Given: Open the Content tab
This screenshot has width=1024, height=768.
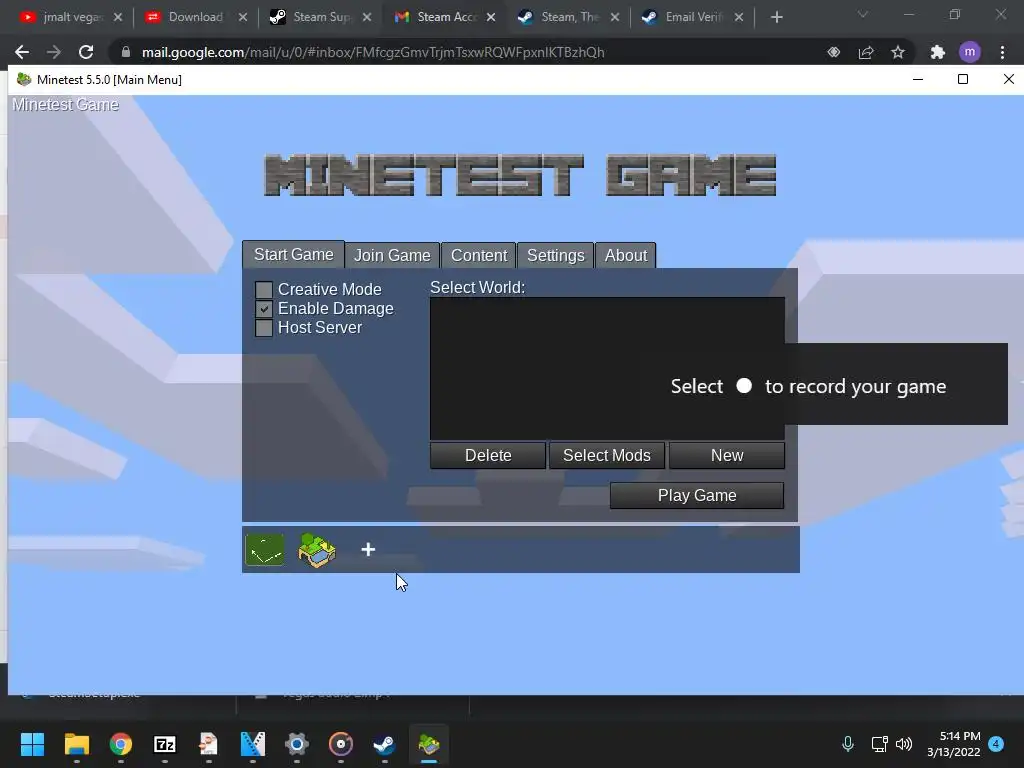Looking at the screenshot, I should [x=479, y=255].
